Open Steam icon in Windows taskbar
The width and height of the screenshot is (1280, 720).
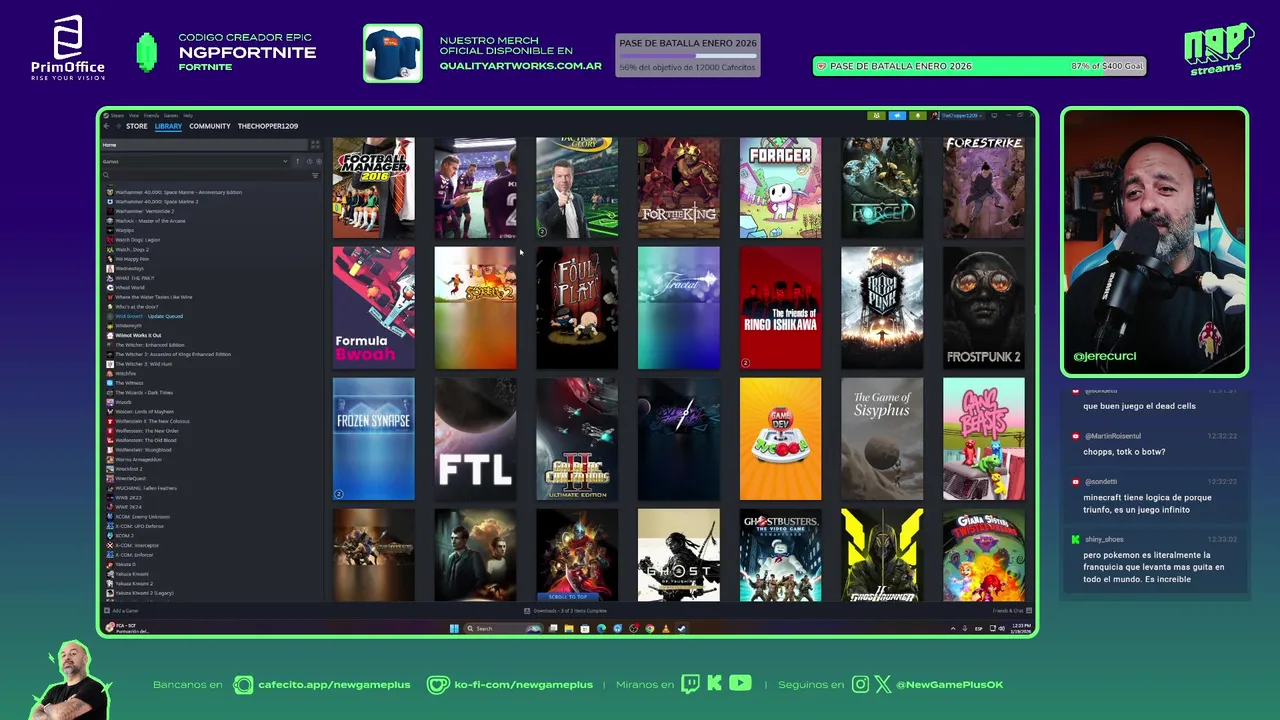pos(682,628)
